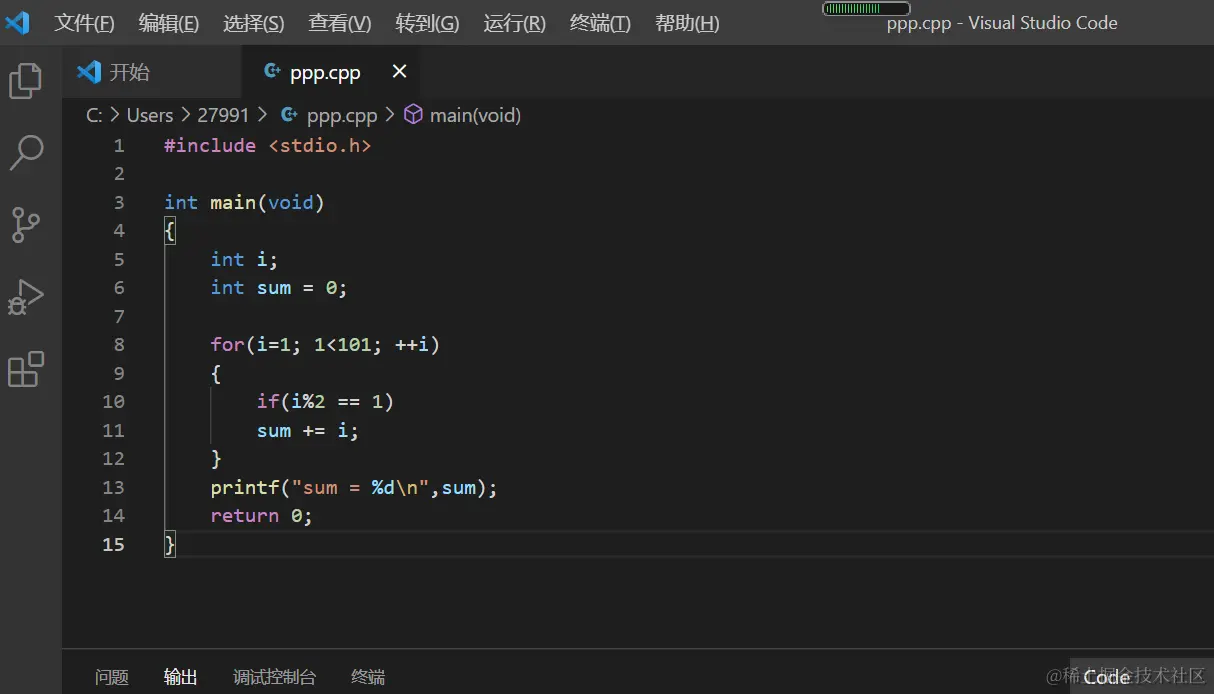1214x694 pixels.
Task: Open the Extensions view
Action: tap(26, 369)
